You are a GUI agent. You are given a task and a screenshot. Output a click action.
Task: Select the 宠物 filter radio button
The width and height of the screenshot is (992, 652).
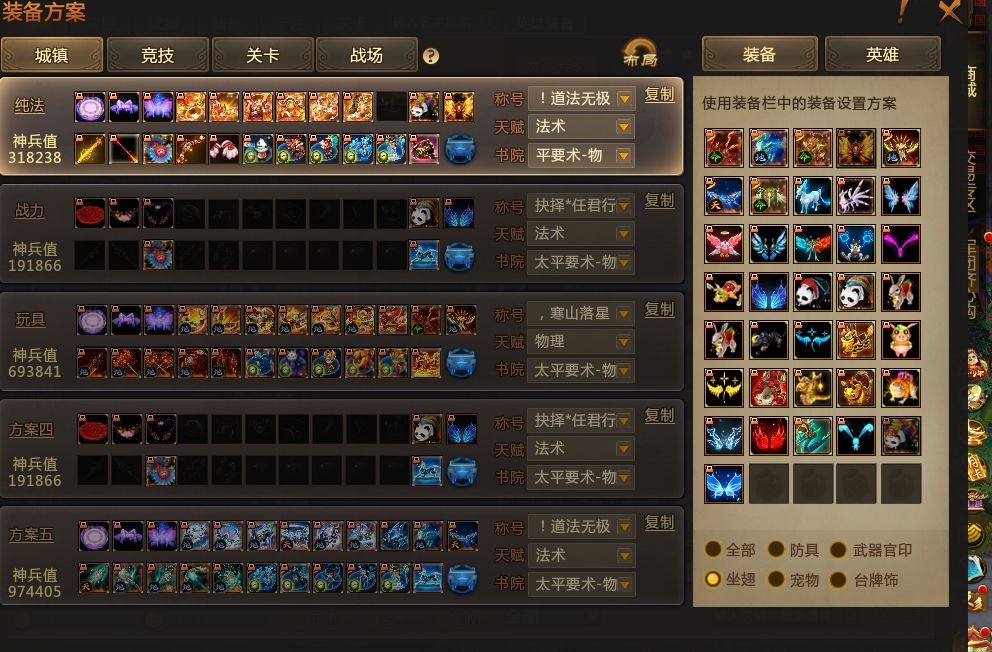[776, 579]
